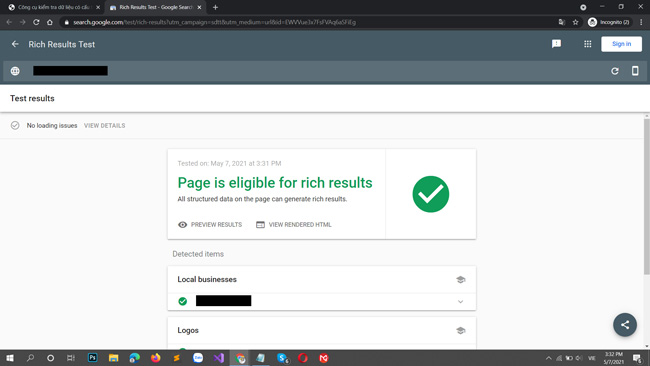Click the translate page icon
The height and width of the screenshot is (366, 650).
point(562,22)
